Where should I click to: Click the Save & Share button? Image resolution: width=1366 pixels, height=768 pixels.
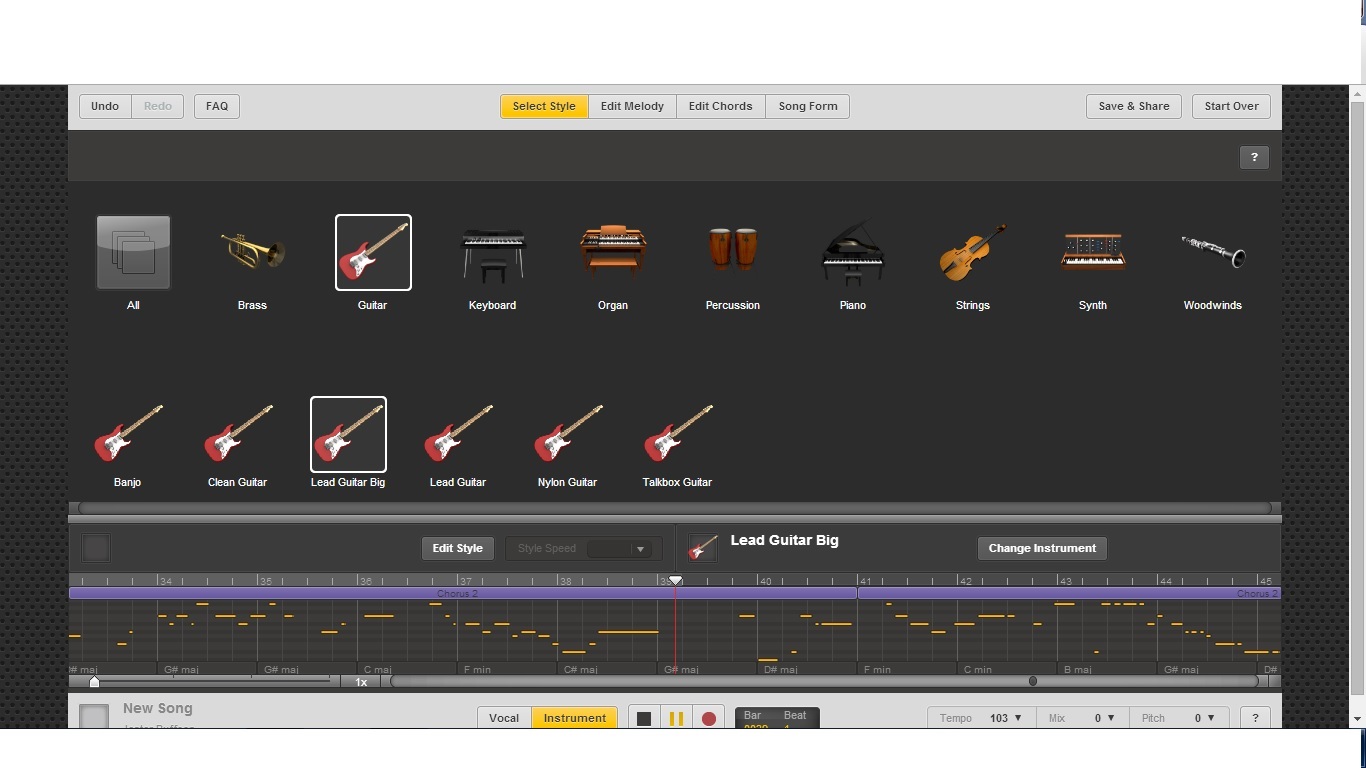pos(1133,106)
